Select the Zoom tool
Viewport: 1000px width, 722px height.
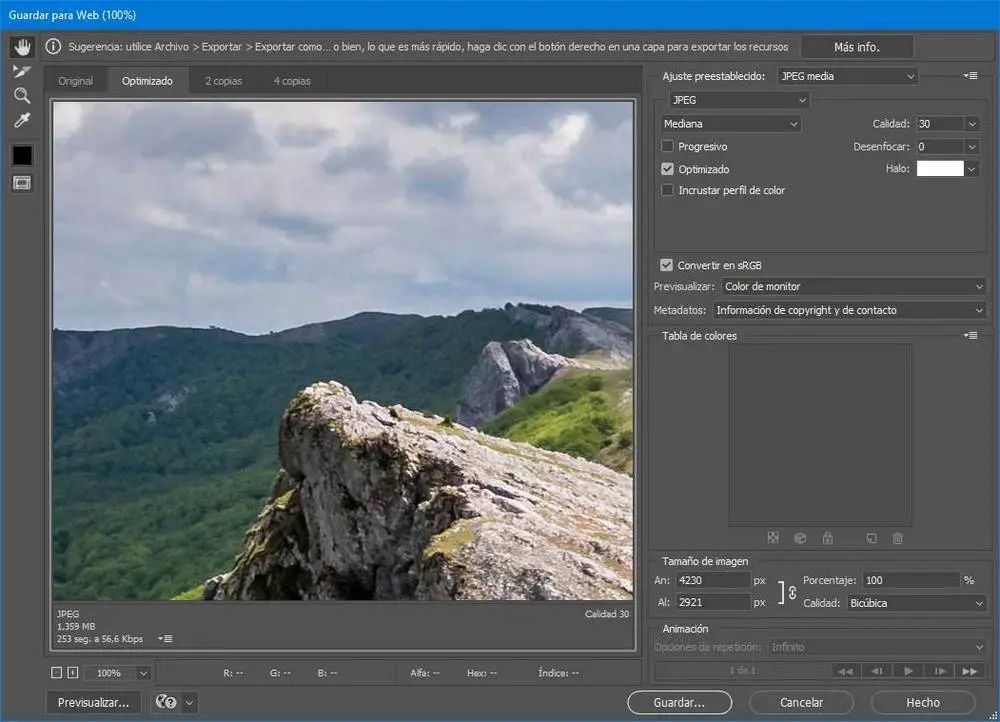(22, 96)
